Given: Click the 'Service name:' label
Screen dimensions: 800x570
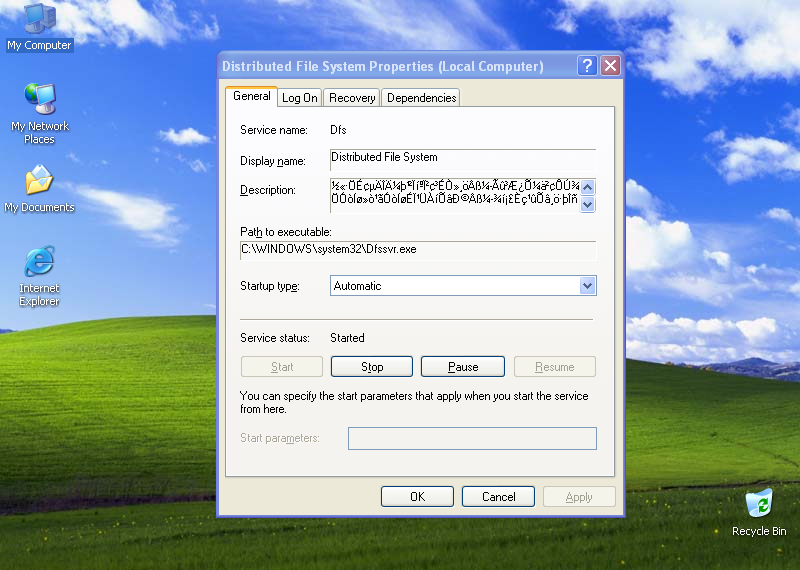Looking at the screenshot, I should point(274,130).
